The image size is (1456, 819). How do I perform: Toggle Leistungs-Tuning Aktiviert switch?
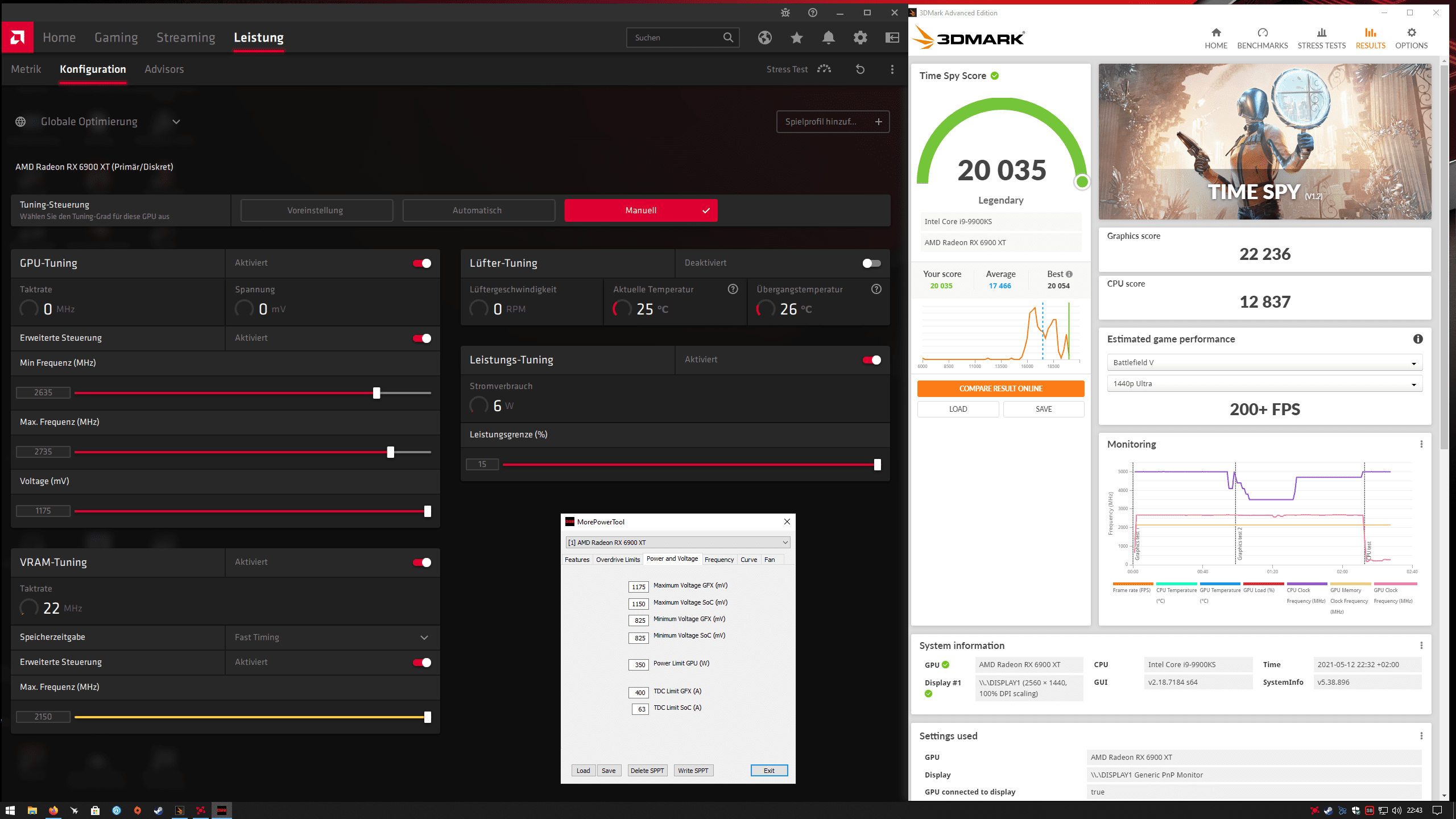coord(871,360)
